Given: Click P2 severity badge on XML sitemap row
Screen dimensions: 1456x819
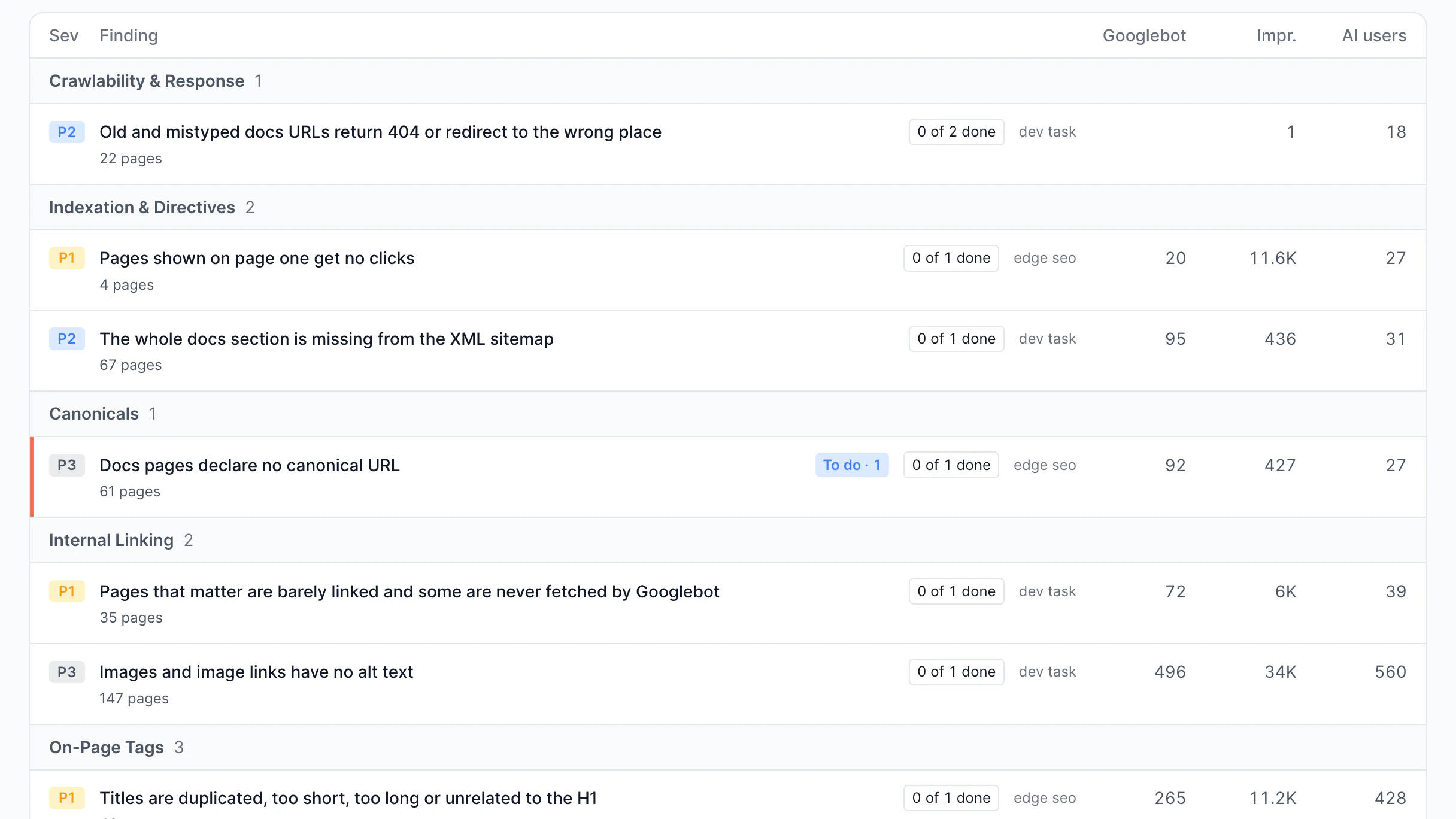Looking at the screenshot, I should [66, 339].
